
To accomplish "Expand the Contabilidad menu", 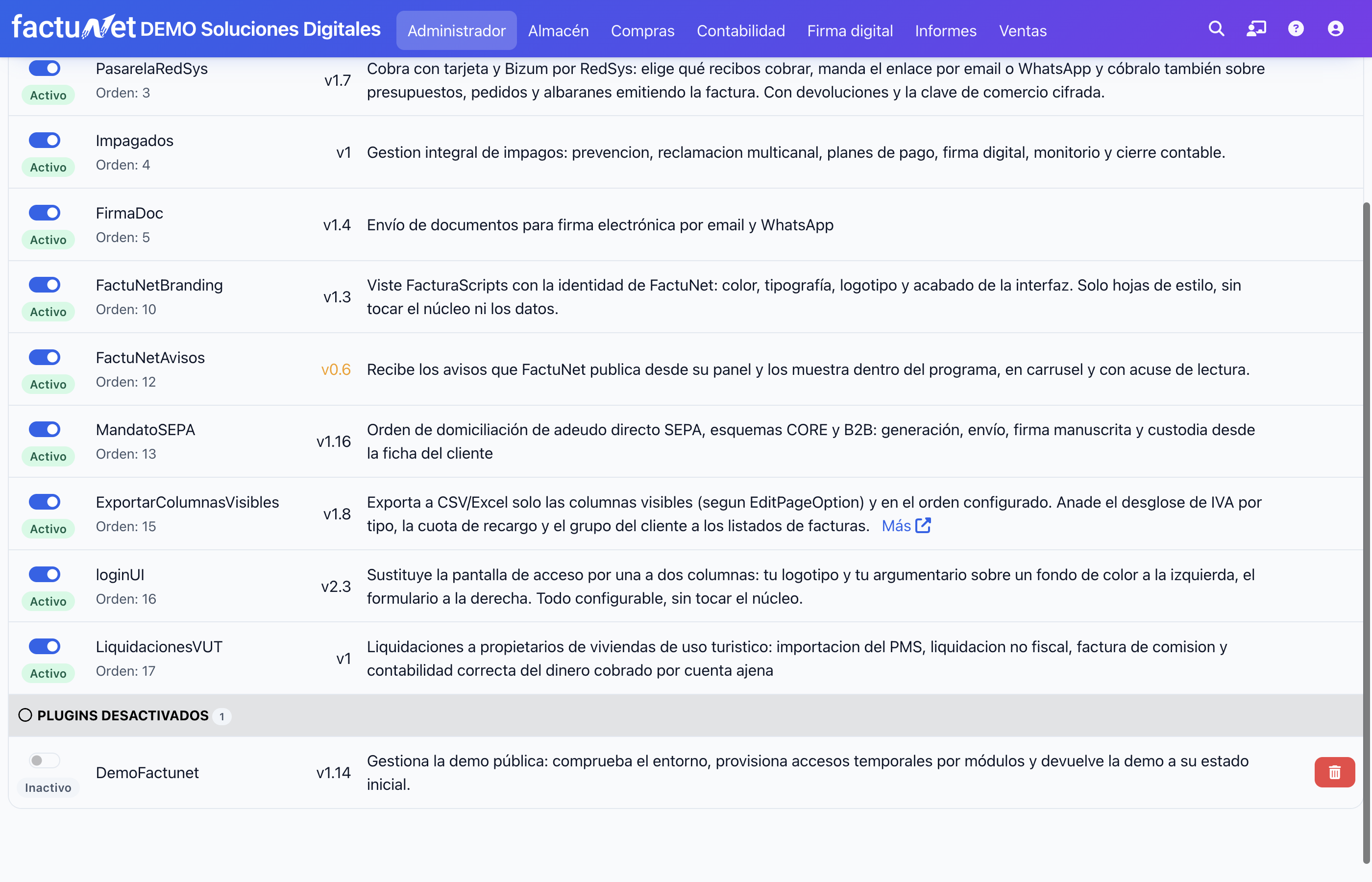I will (x=740, y=30).
